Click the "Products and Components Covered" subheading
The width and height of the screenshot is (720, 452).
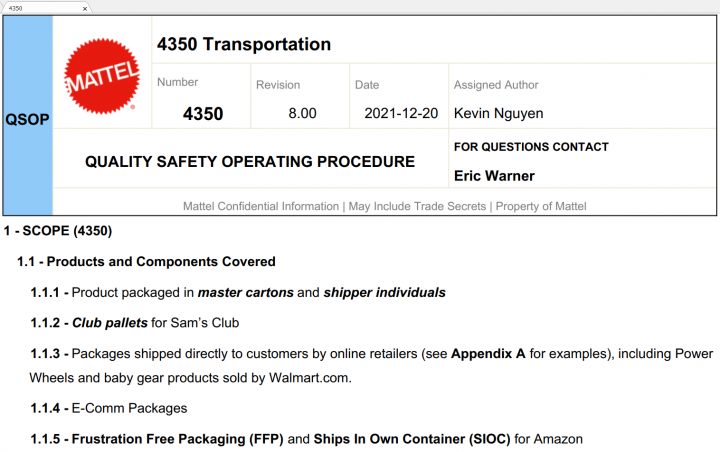point(161,262)
